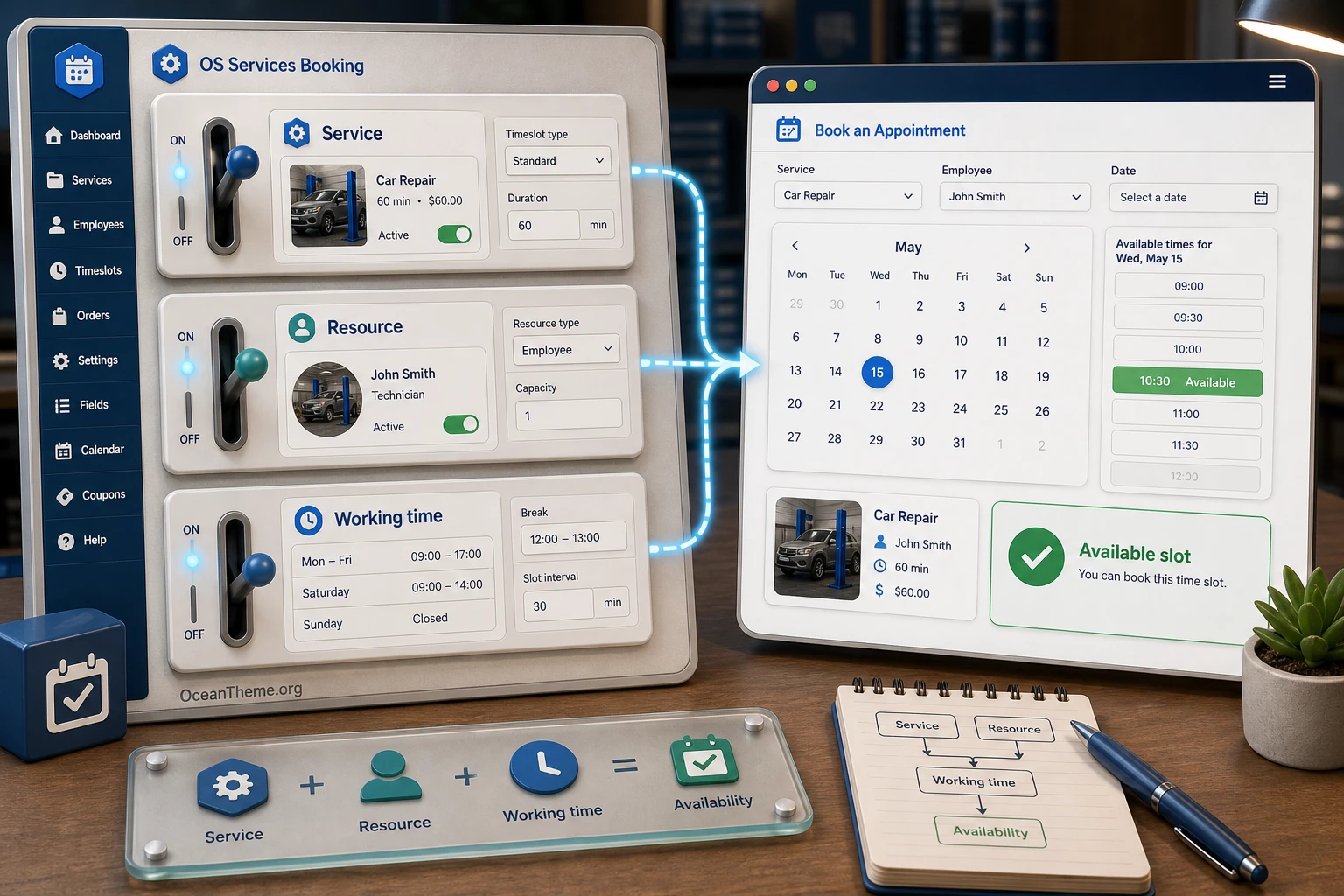Open the hamburger menu in booking window
Image resolution: width=1344 pixels, height=896 pixels.
click(x=1277, y=81)
